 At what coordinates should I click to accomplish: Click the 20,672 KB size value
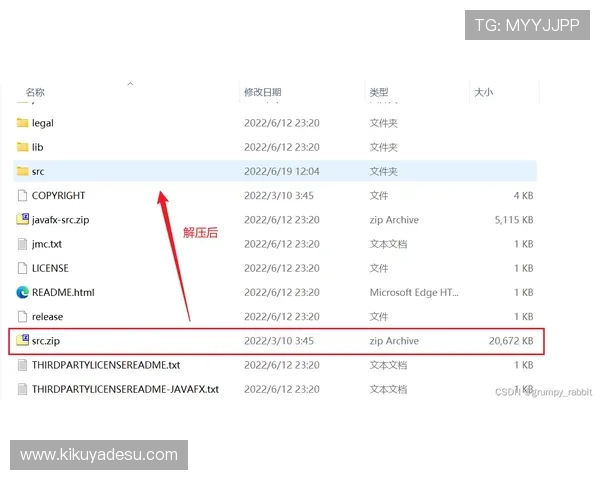[x=511, y=341]
